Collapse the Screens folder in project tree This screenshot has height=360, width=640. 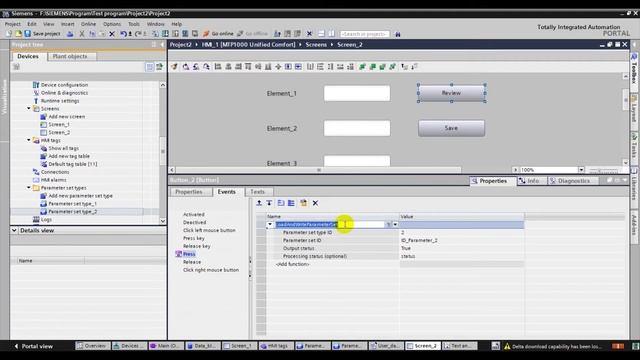pyautogui.click(x=29, y=109)
